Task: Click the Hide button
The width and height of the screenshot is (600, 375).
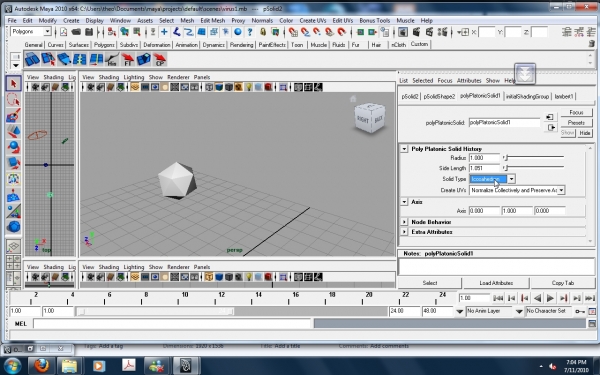Action: click(584, 133)
